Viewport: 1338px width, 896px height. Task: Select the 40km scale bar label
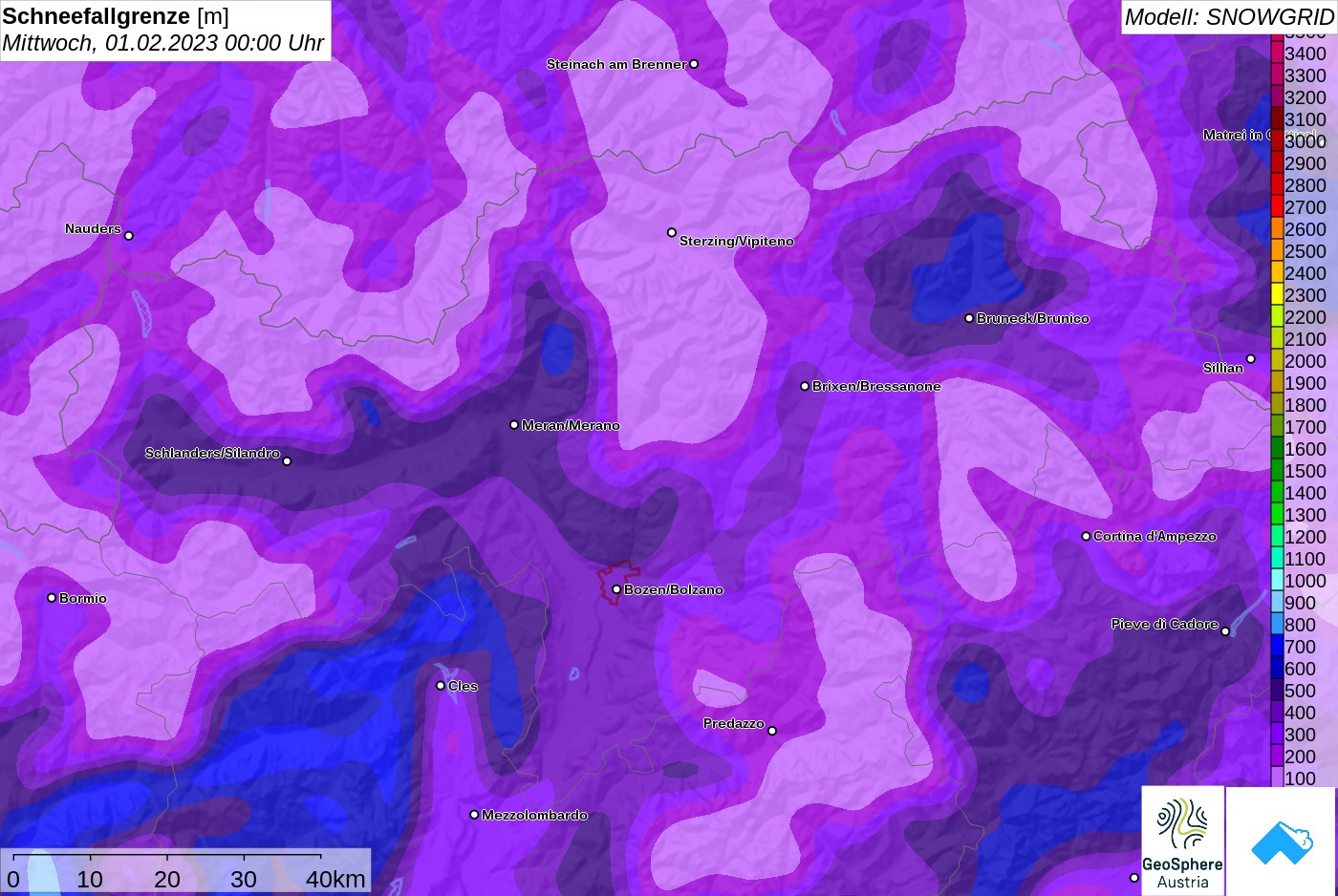coord(335,879)
